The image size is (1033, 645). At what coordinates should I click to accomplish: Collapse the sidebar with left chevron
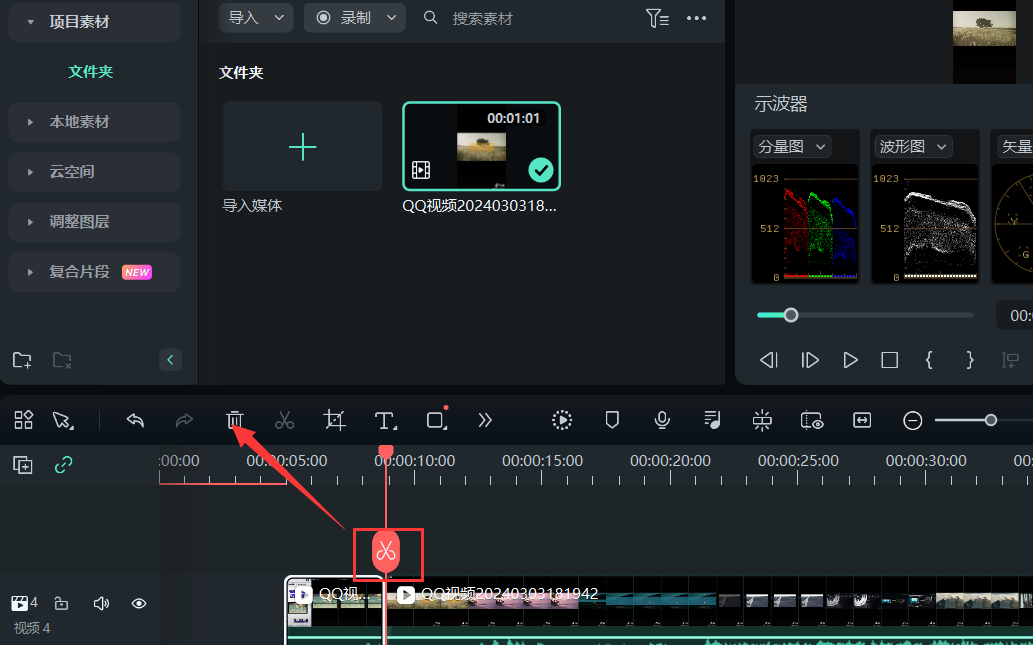[171, 360]
